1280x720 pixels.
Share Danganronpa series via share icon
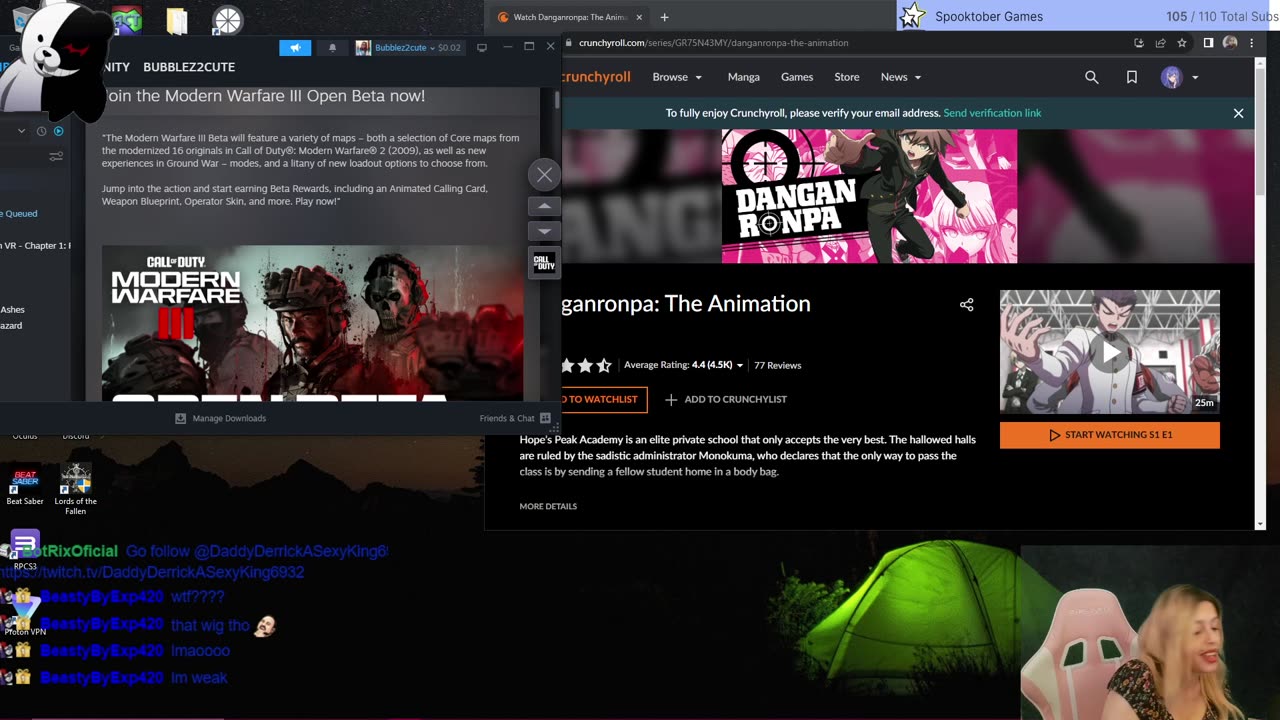[x=966, y=305]
